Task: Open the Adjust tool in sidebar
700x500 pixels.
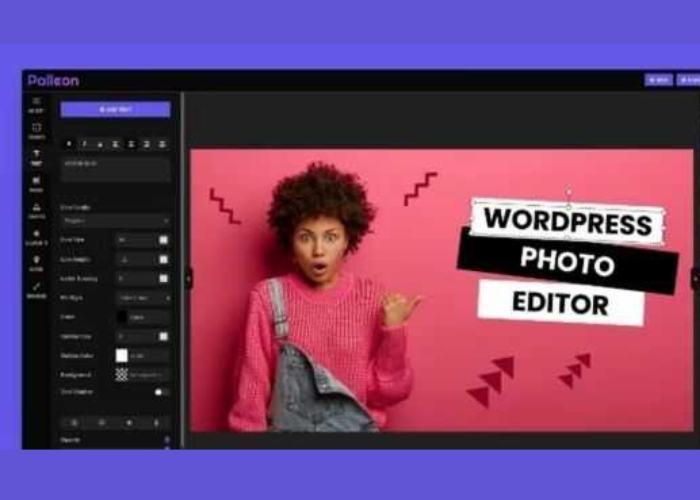Action: (36, 105)
